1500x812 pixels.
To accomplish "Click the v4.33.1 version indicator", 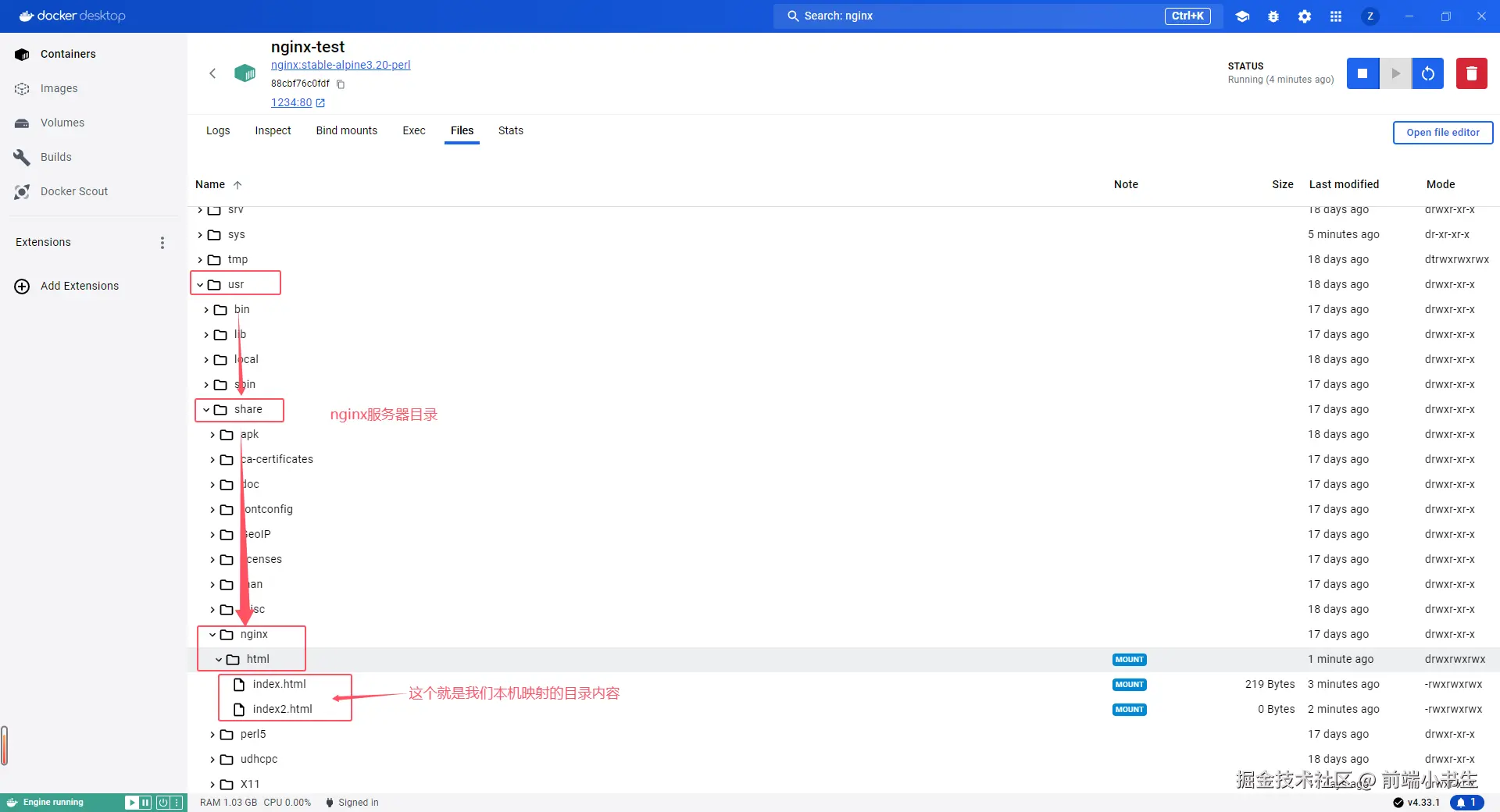I will [x=1416, y=803].
